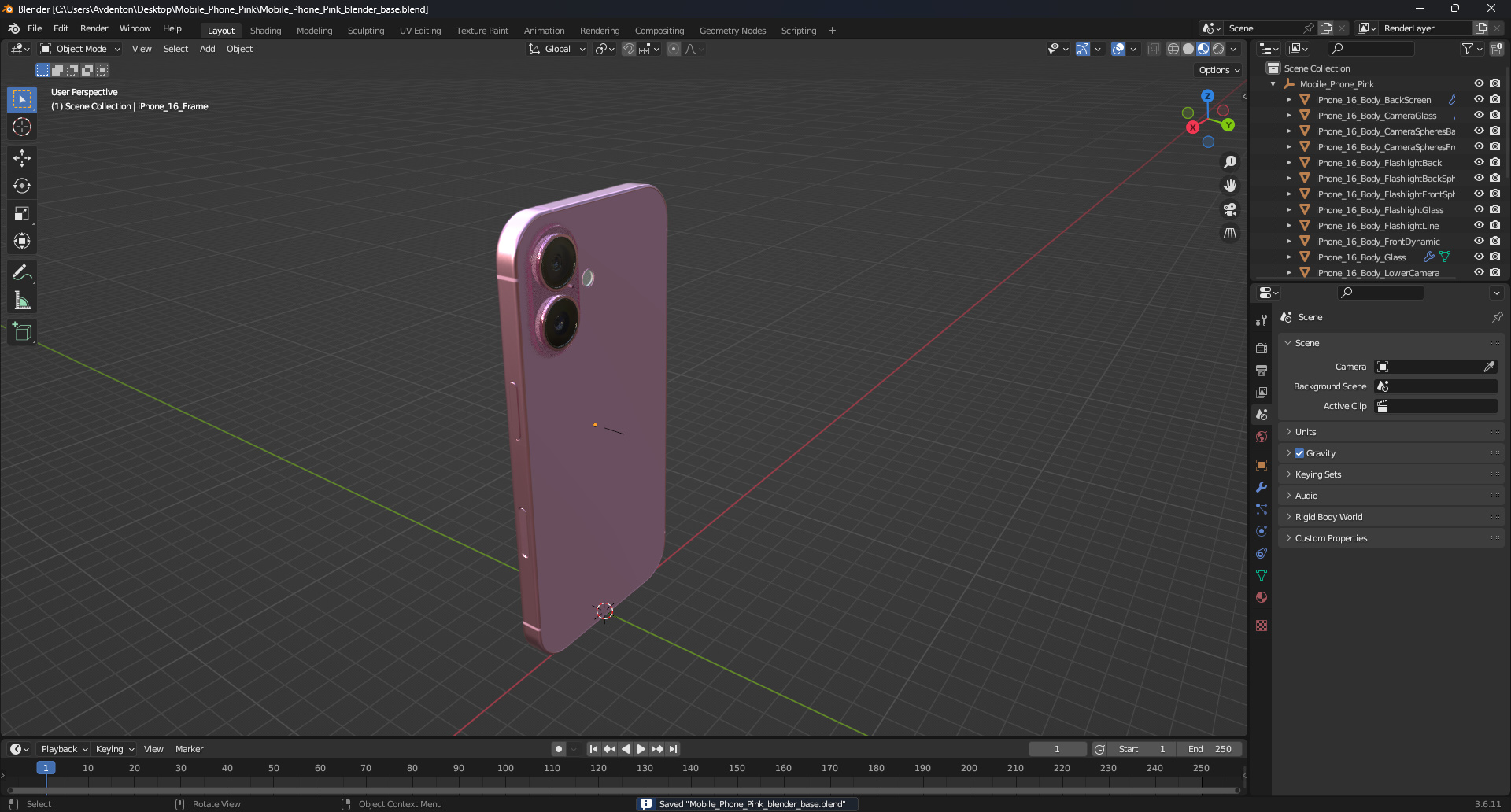Open the Physics properties tab

click(1262, 531)
